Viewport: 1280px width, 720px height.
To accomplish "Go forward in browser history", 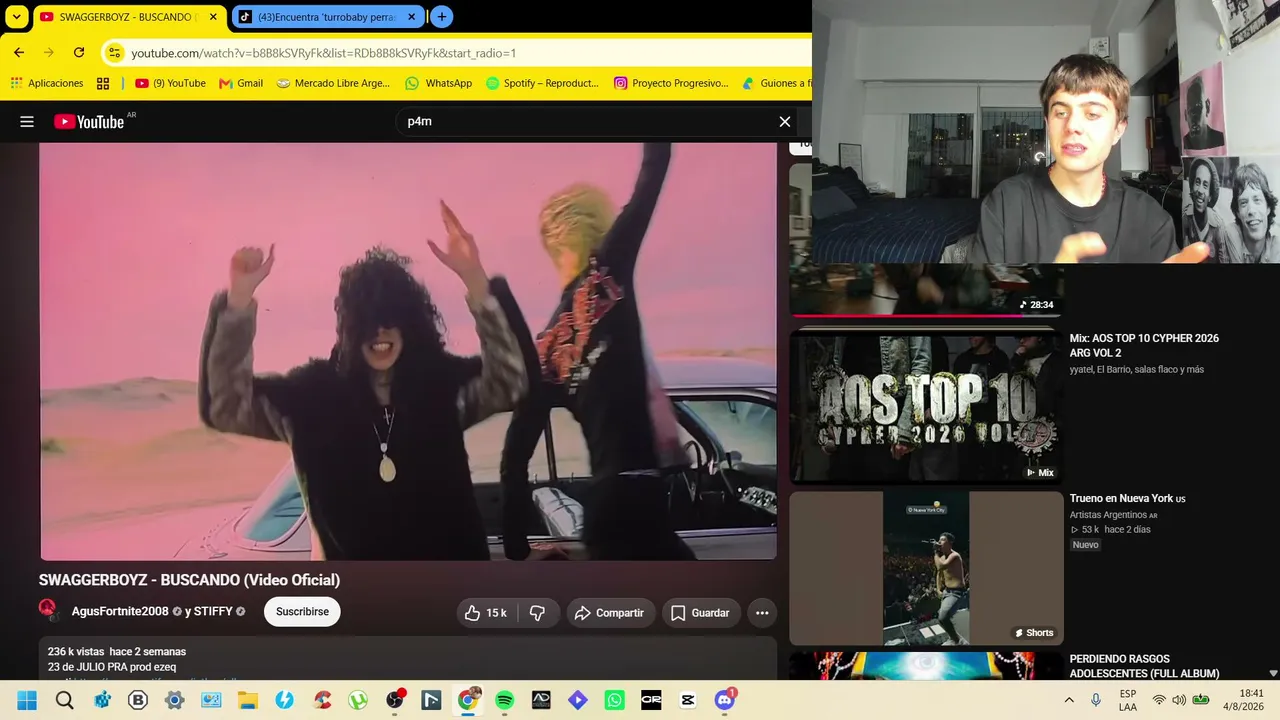I will click(x=48, y=52).
